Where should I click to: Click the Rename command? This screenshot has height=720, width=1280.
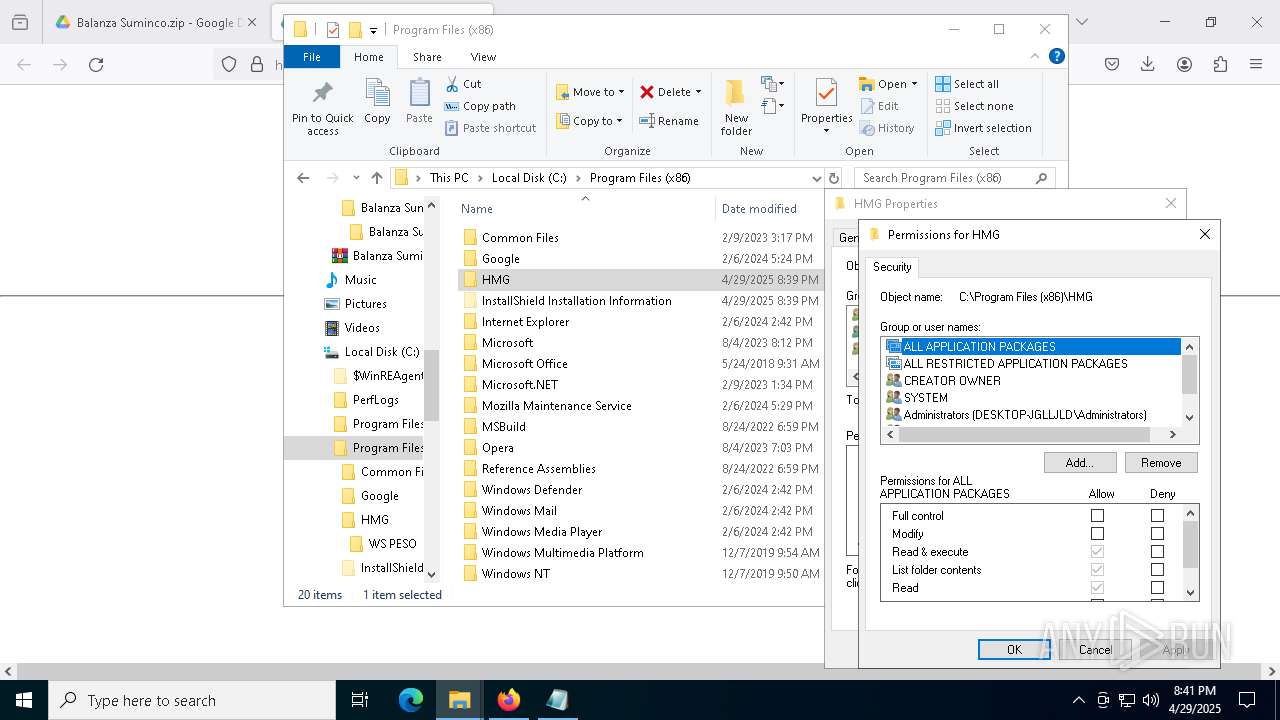click(x=669, y=121)
